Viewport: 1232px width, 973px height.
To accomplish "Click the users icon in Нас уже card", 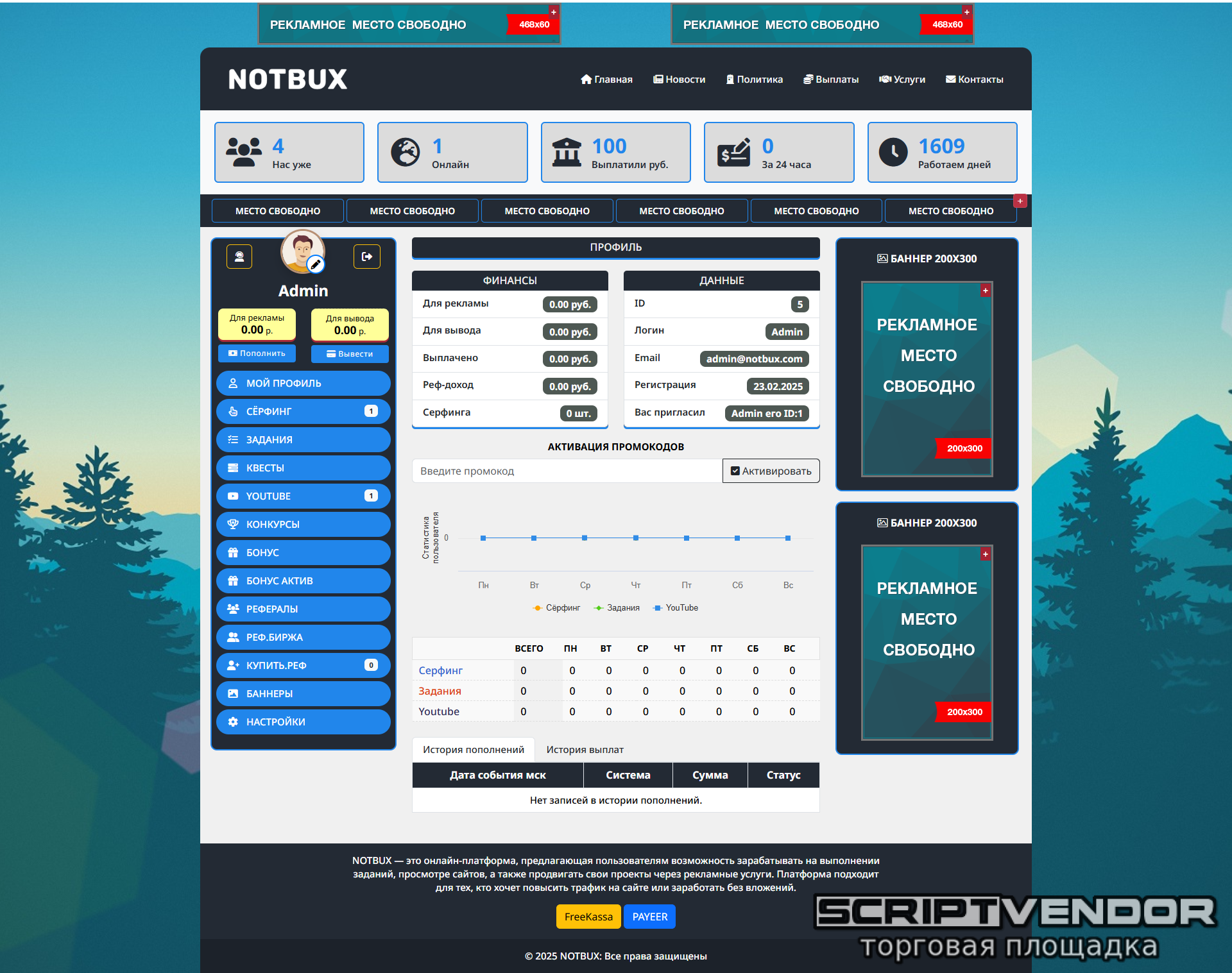I will (244, 153).
